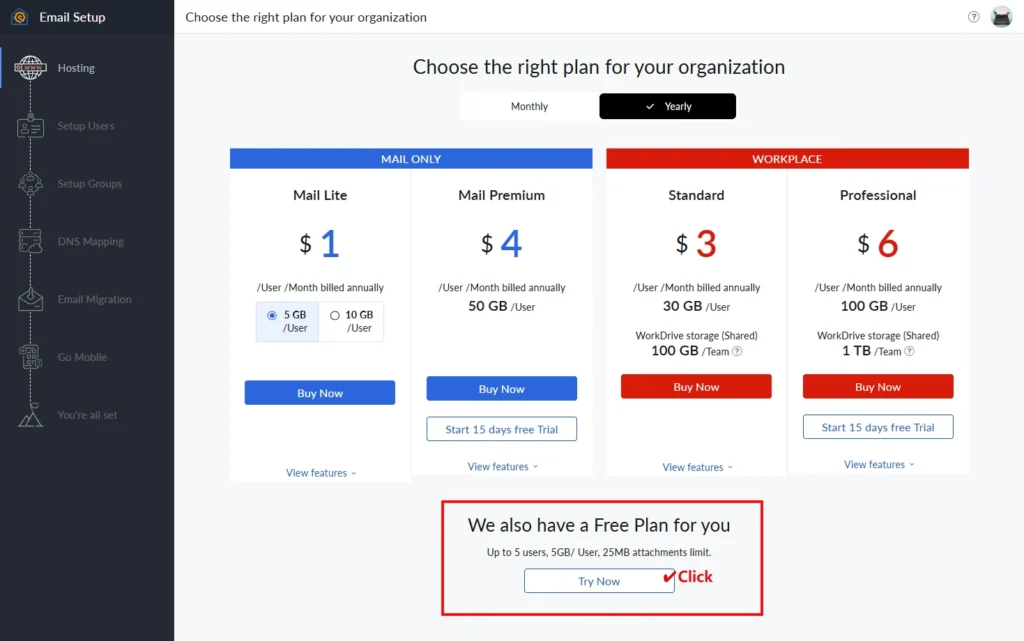Select the 5 GB /User radio option
1024x641 pixels.
pyautogui.click(x=272, y=315)
